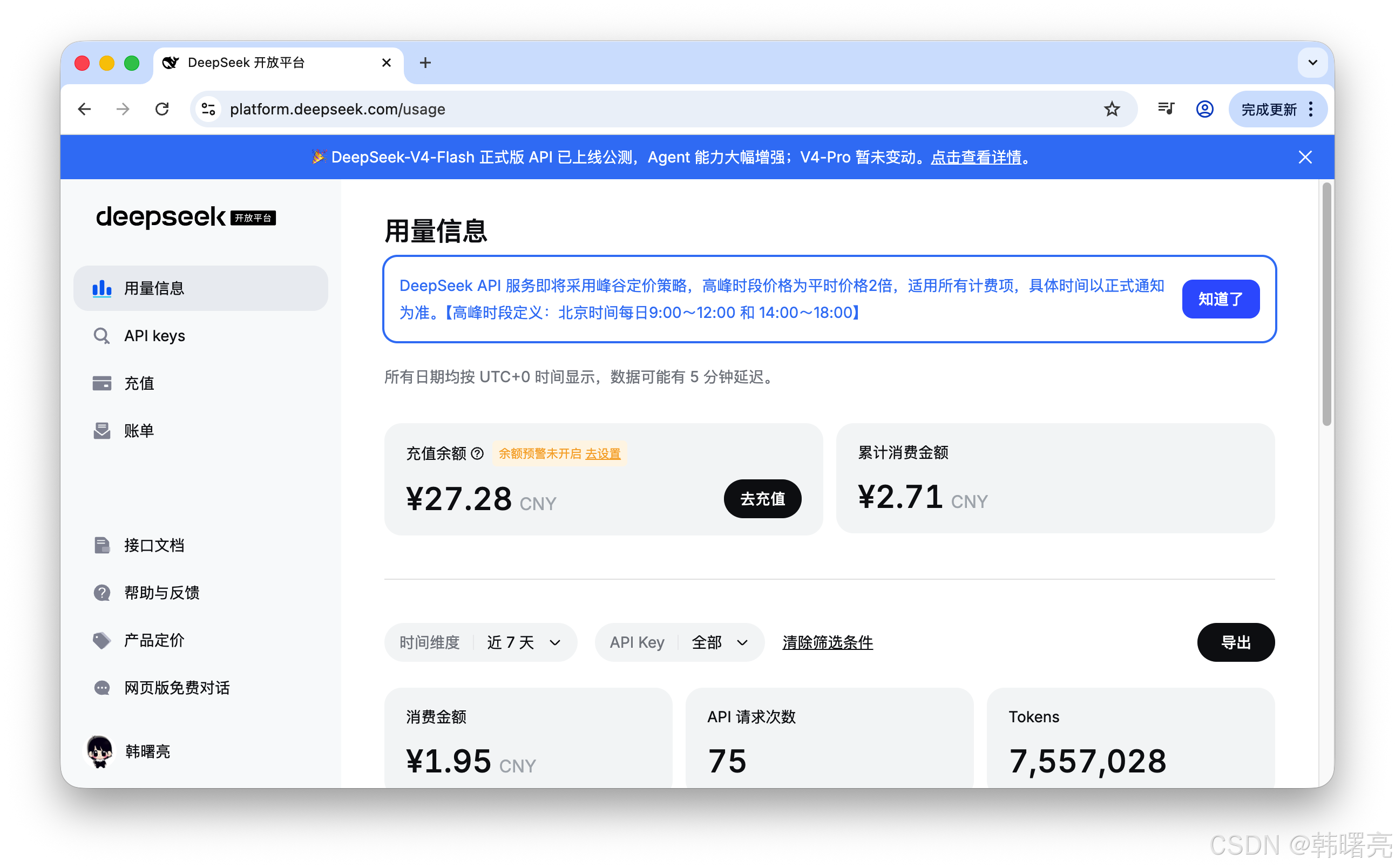Click the deepseek 开放平台 logo
Image resolution: width=1395 pixels, height=868 pixels.
coord(185,217)
